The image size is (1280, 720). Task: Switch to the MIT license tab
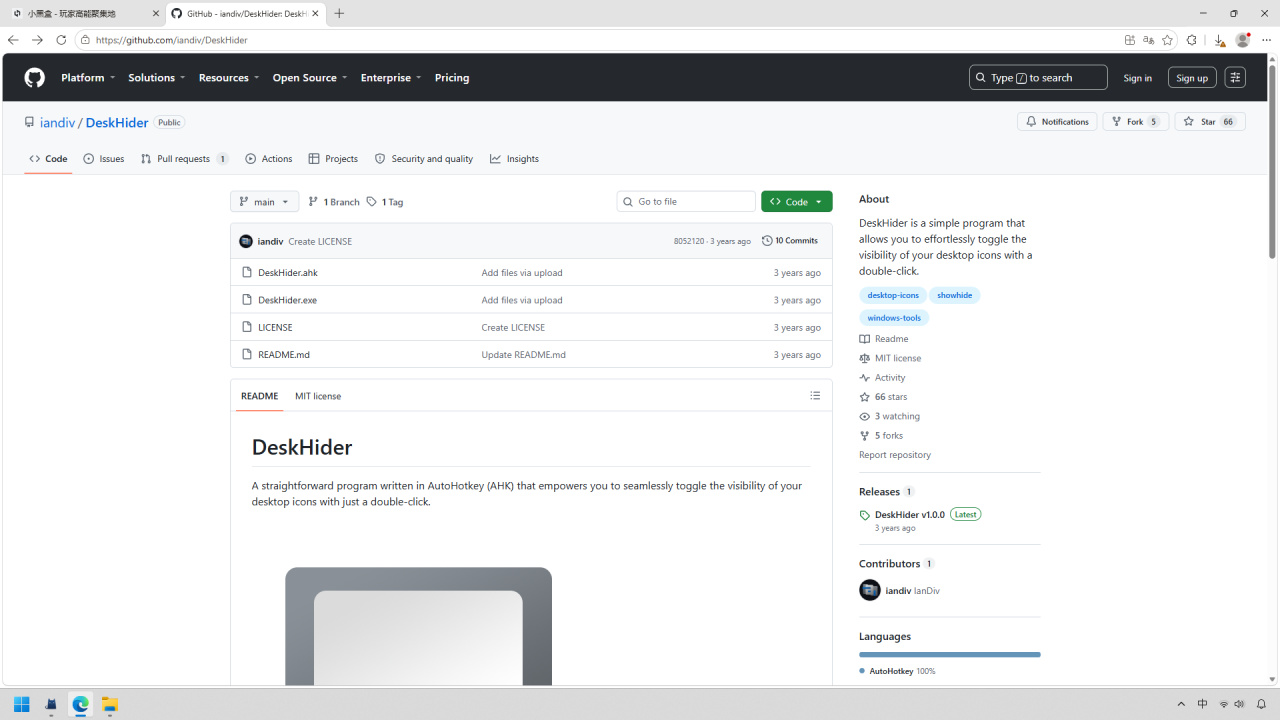click(318, 396)
